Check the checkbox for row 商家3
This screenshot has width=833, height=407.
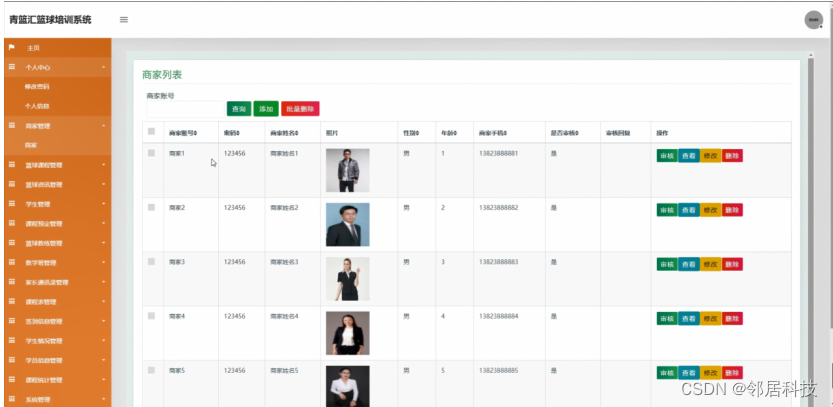[x=151, y=261]
